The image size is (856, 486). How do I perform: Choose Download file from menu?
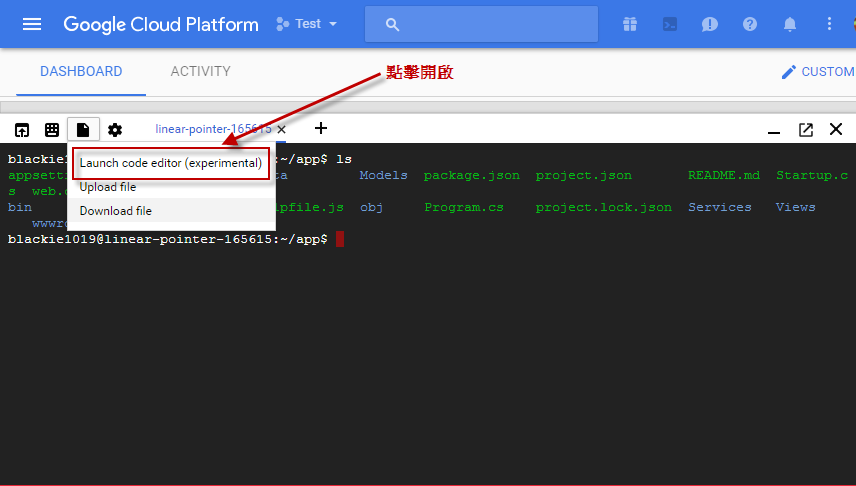point(116,211)
